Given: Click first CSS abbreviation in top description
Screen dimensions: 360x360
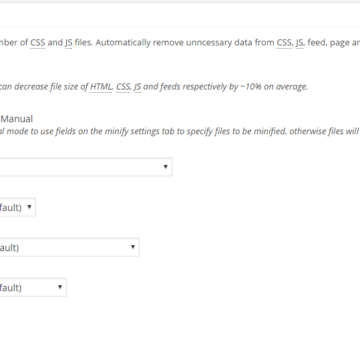Looking at the screenshot, I should (x=38, y=43).
